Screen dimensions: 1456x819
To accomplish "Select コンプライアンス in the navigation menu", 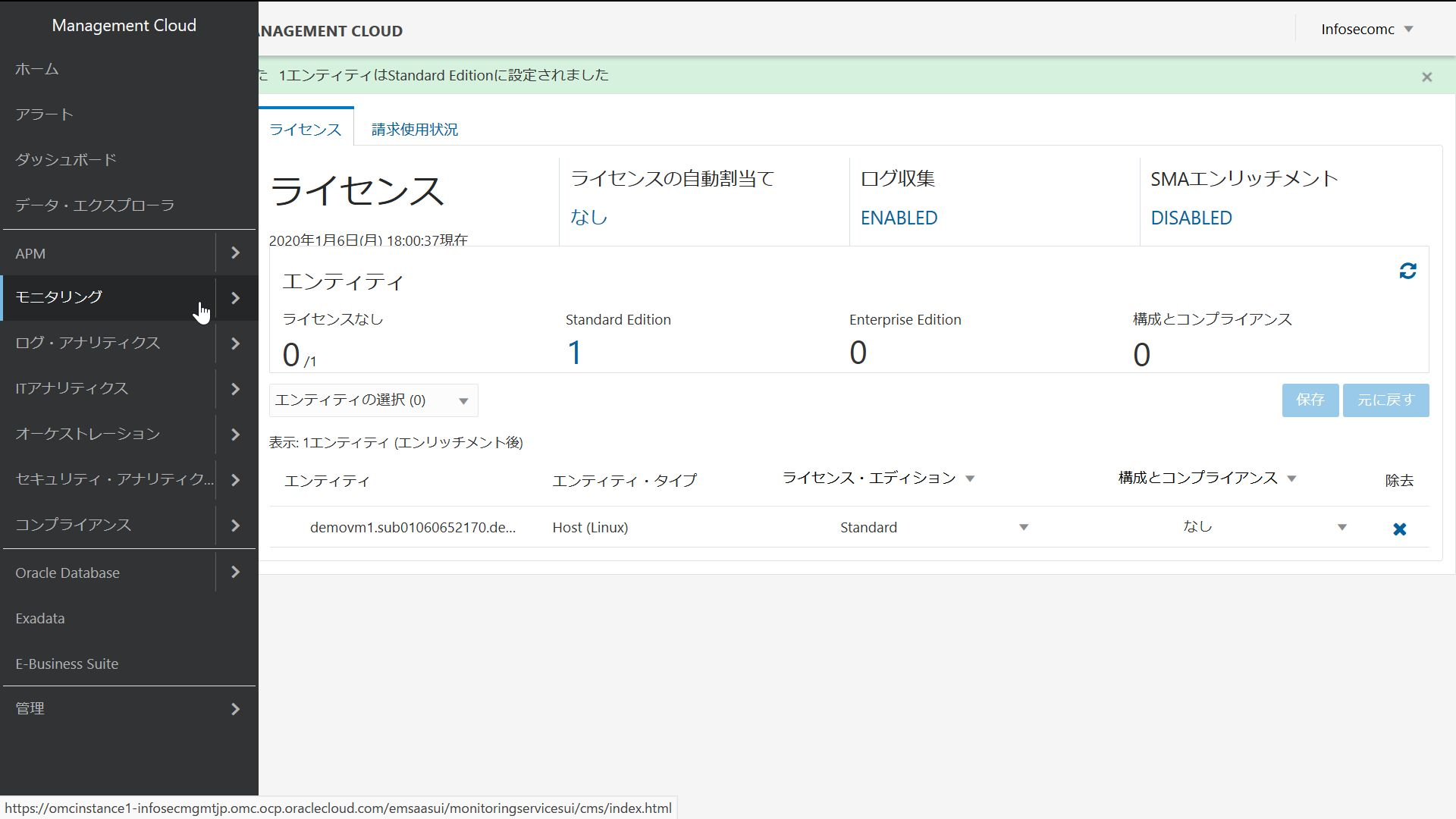I will 74,525.
